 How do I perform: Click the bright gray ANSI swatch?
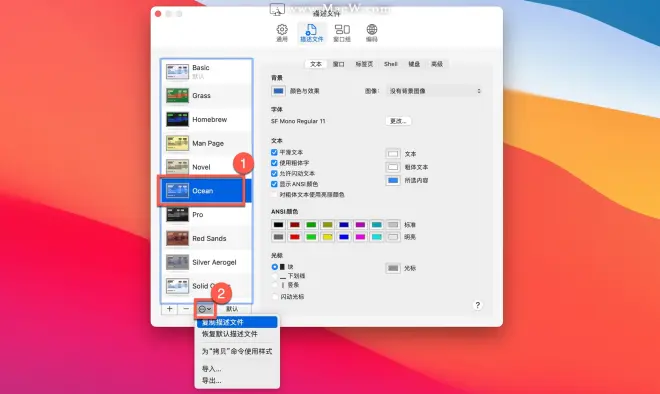pyautogui.click(x=278, y=237)
